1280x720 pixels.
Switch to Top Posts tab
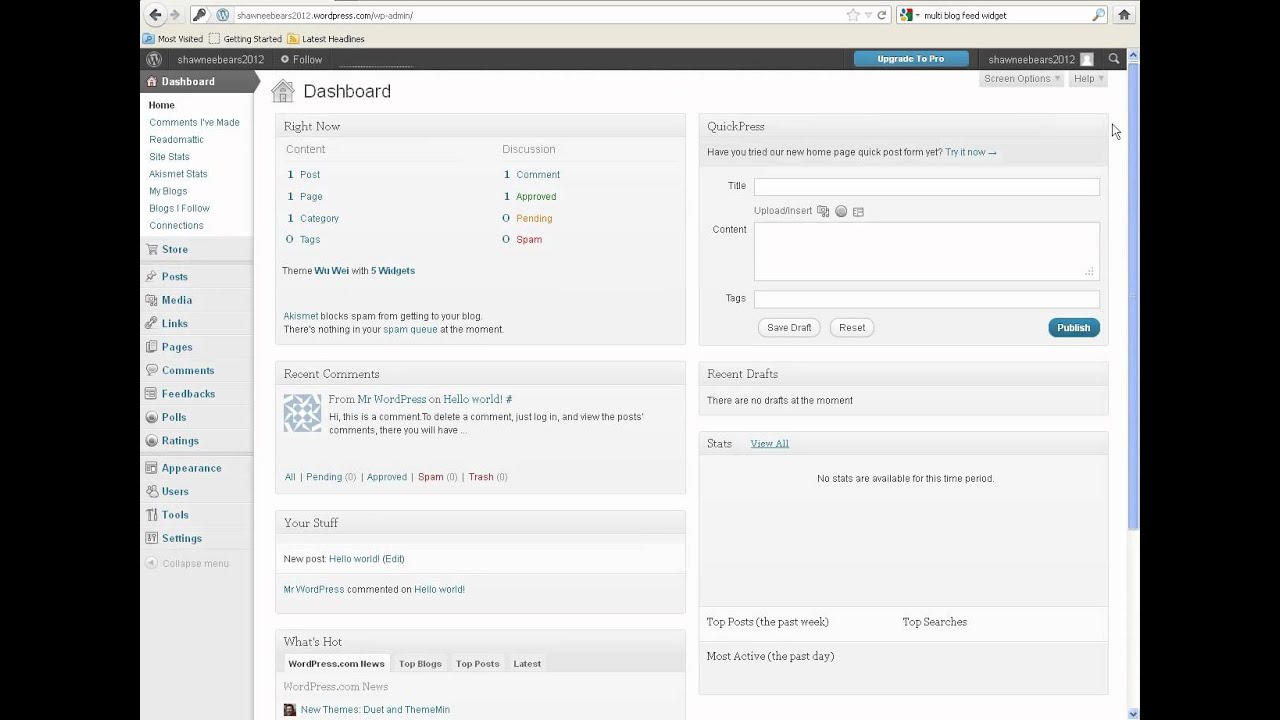click(477, 664)
